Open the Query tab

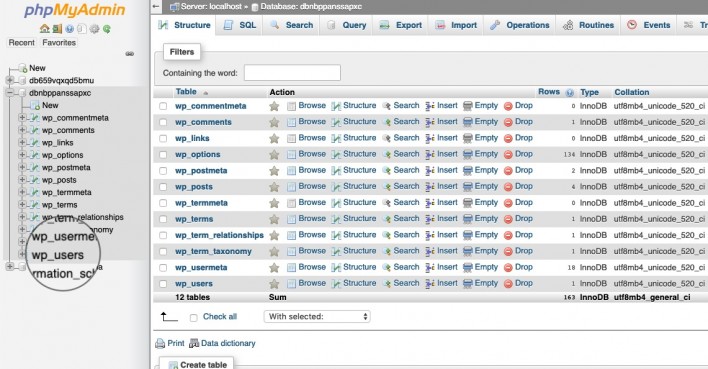(x=346, y=25)
